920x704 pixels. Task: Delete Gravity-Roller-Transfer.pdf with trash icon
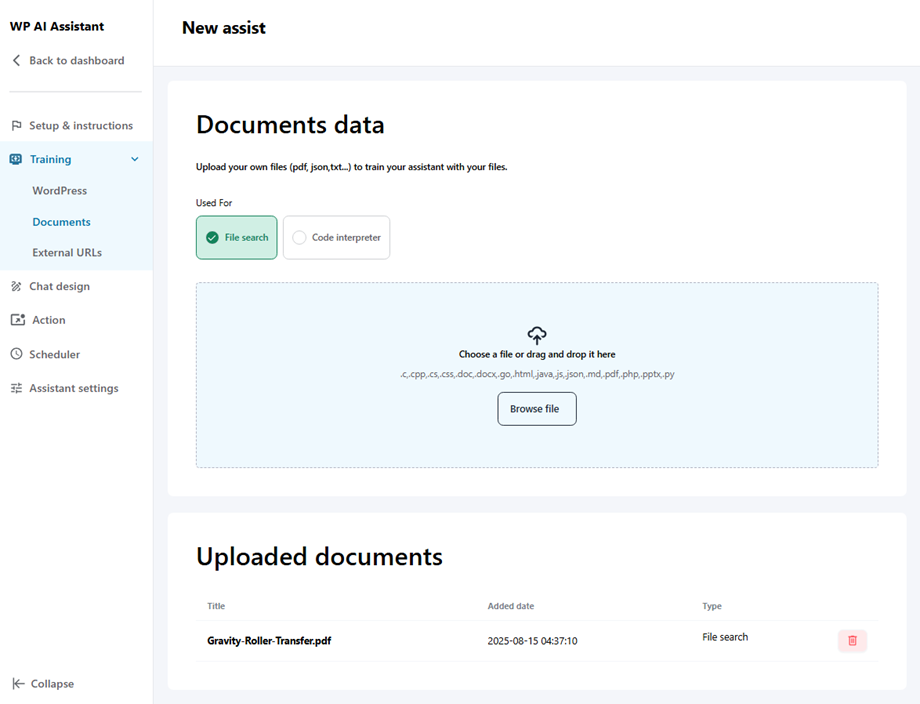pos(852,641)
